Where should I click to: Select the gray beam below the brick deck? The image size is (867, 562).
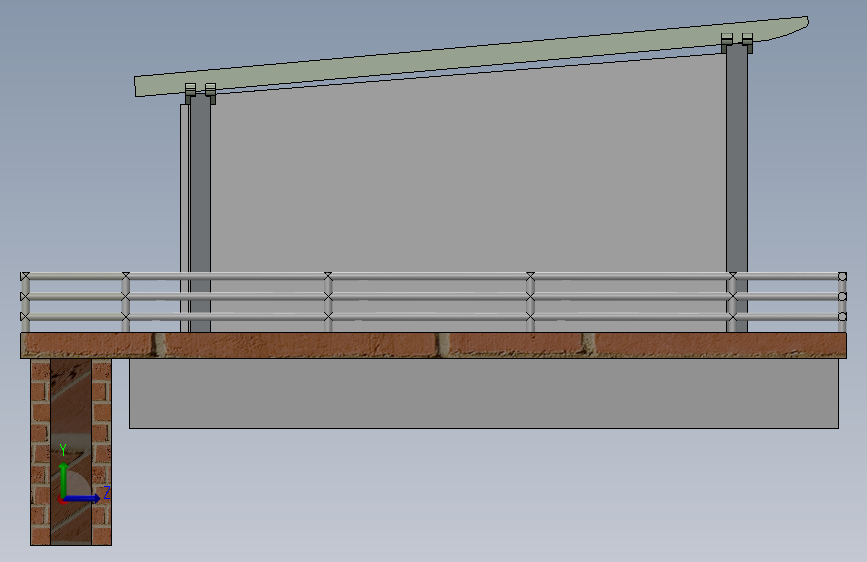484,393
